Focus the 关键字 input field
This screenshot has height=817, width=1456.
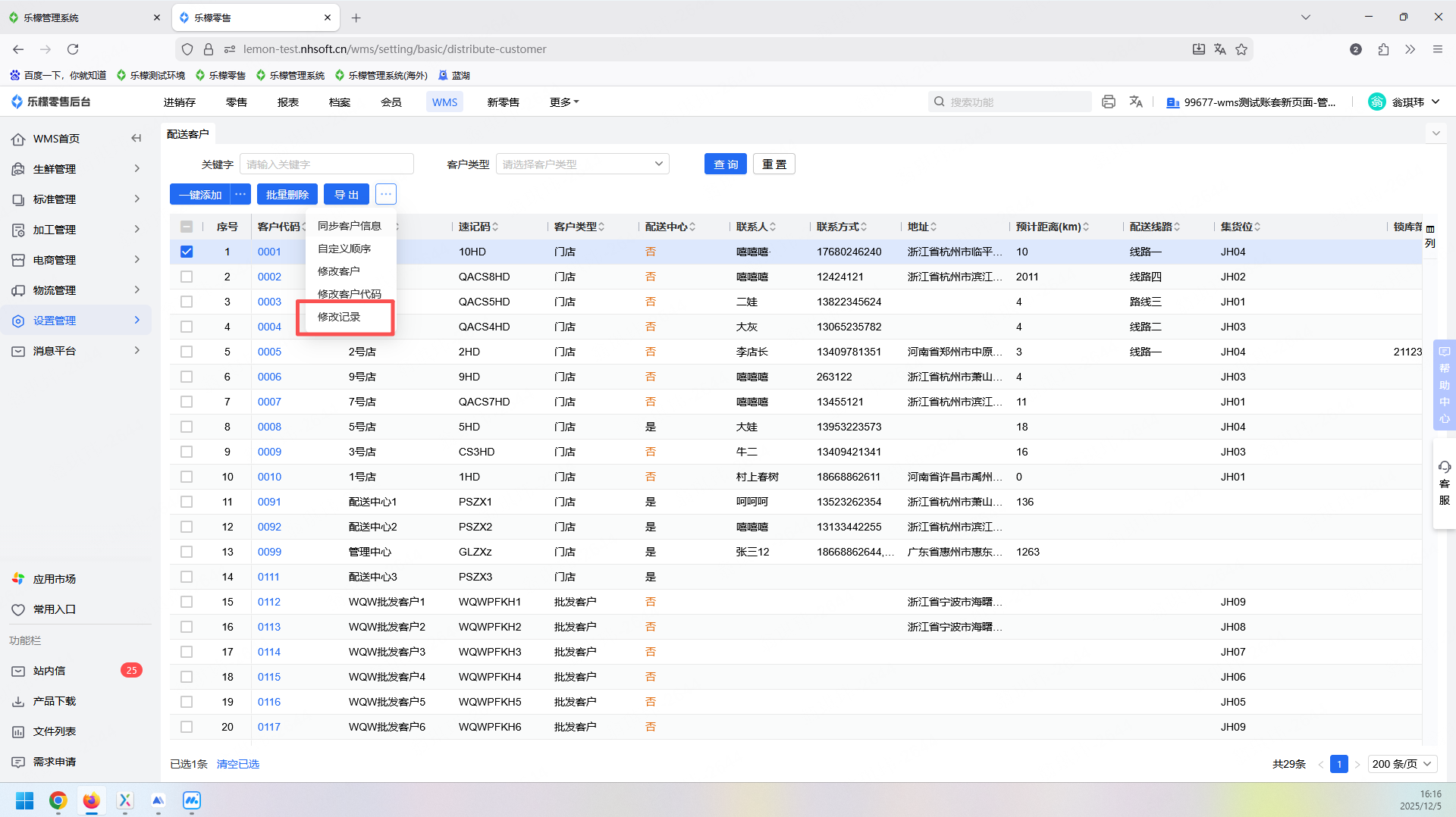click(x=327, y=164)
